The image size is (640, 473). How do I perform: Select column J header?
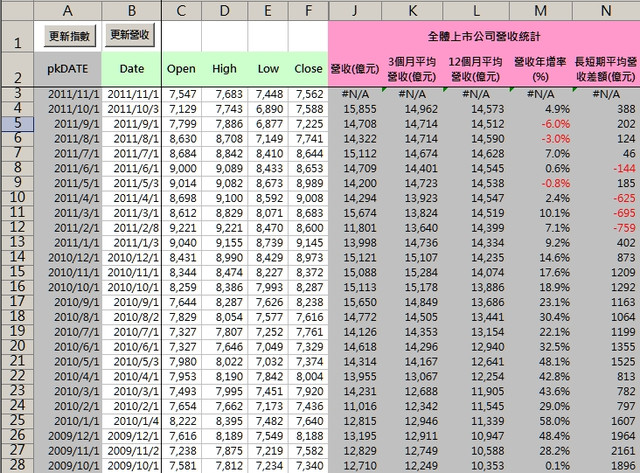[x=355, y=10]
